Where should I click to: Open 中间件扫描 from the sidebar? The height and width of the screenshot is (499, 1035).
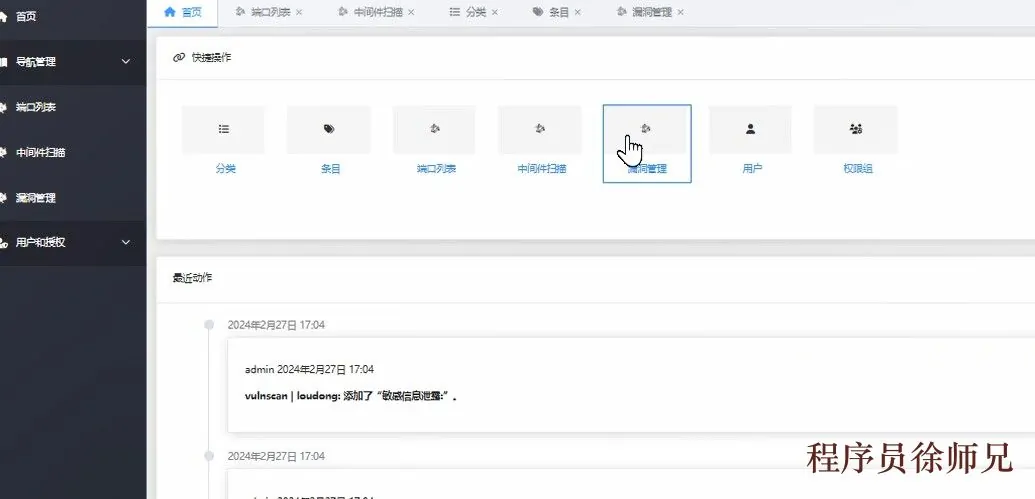click(x=73, y=152)
